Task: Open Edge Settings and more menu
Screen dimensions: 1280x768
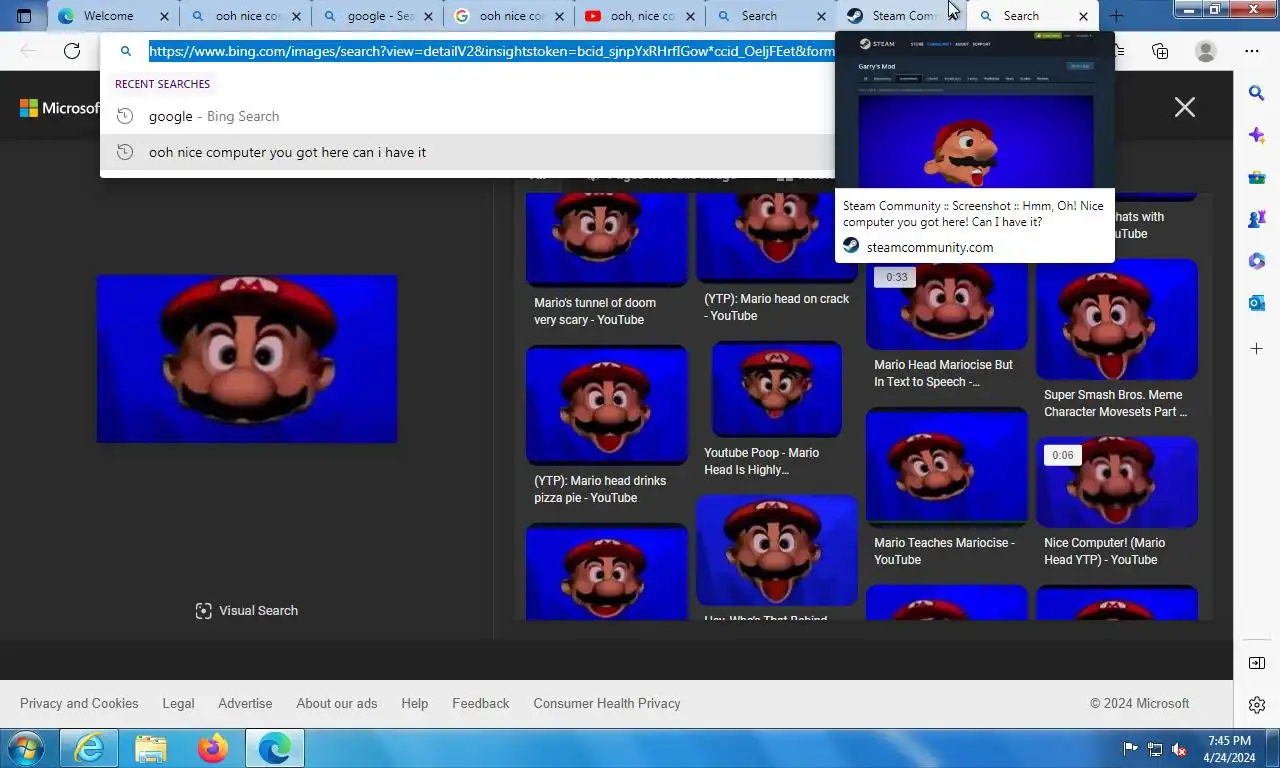Action: pos(1252,51)
